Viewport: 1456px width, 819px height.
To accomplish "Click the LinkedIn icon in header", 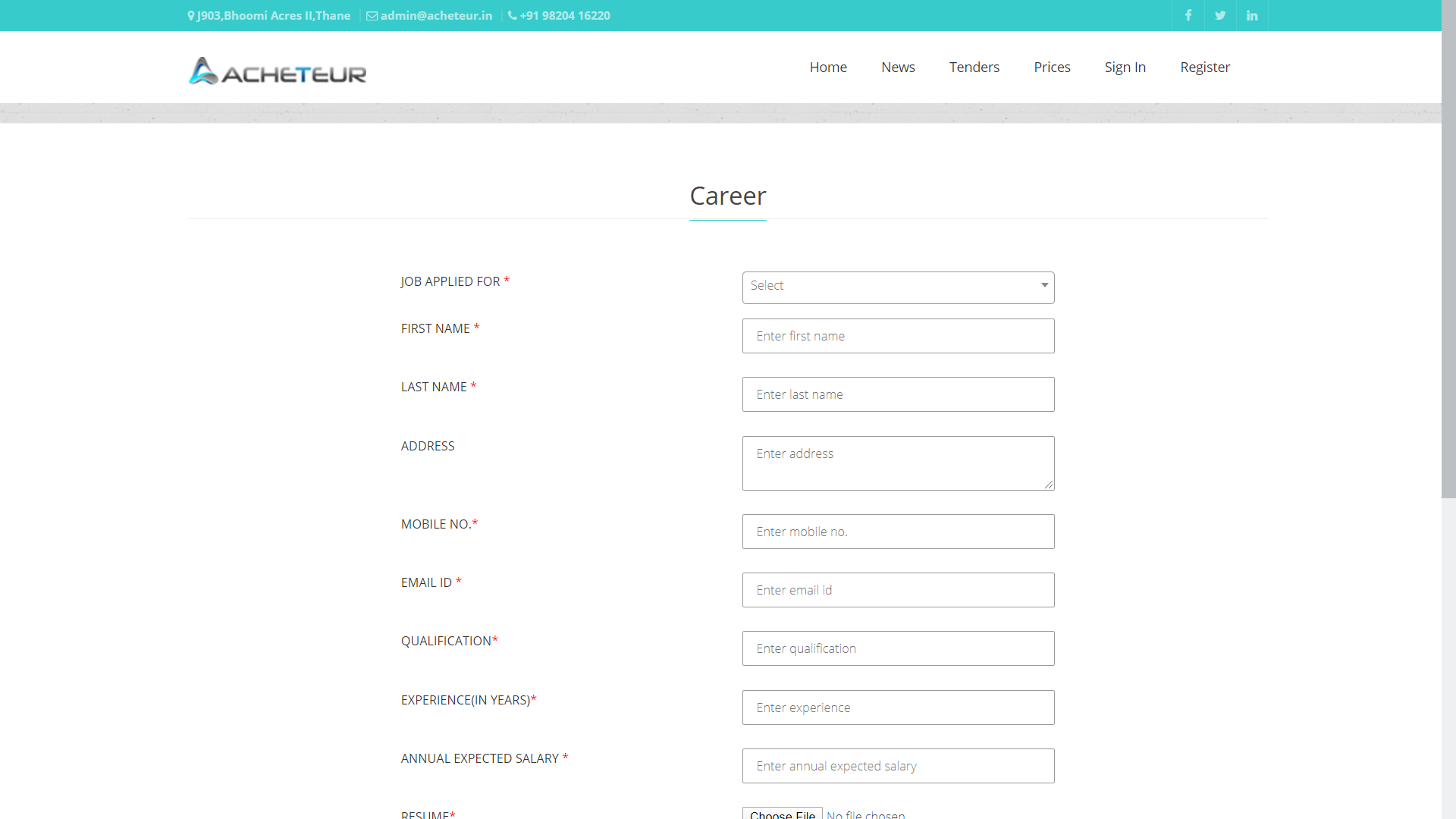I will click(1252, 15).
